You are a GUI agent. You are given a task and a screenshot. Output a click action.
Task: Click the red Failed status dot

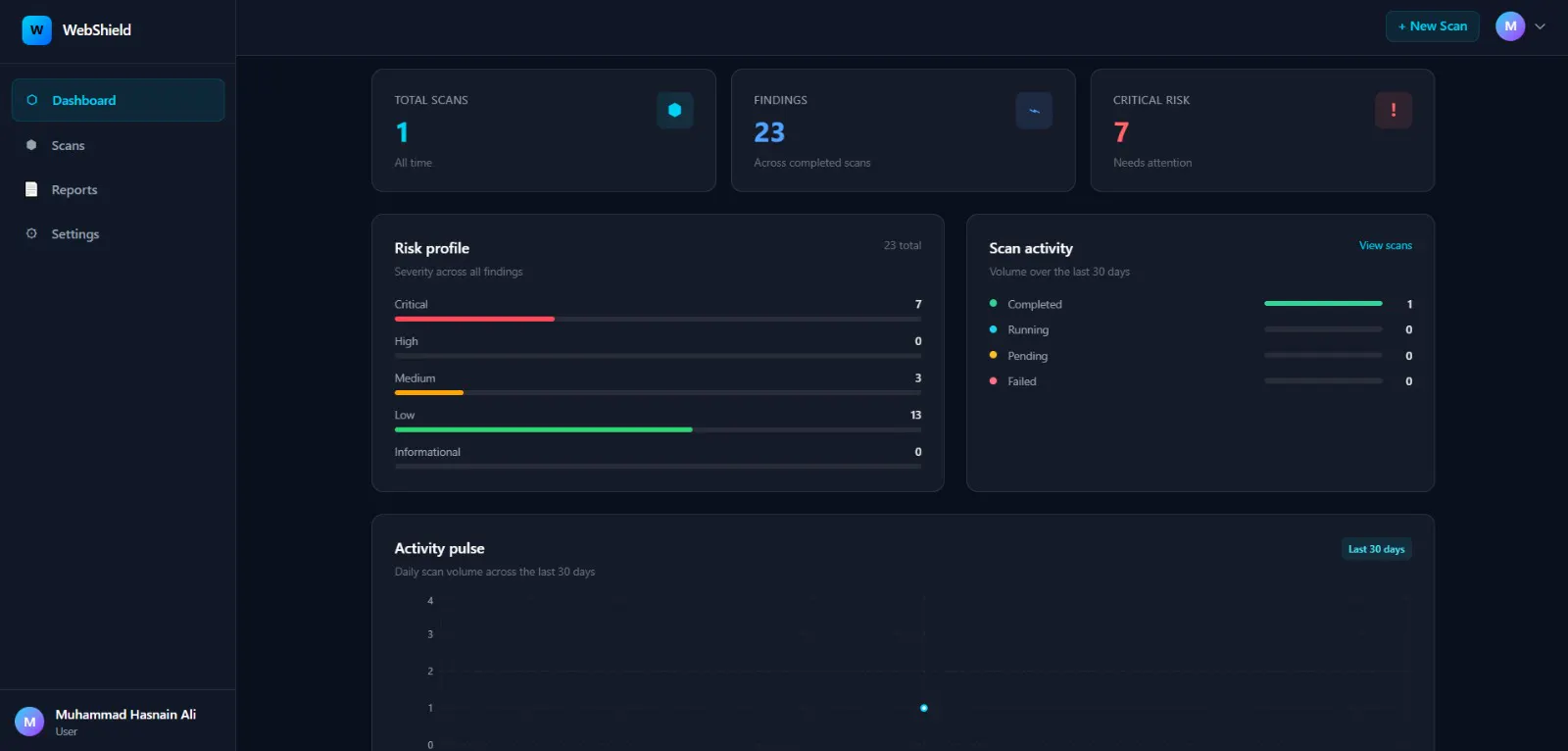994,380
